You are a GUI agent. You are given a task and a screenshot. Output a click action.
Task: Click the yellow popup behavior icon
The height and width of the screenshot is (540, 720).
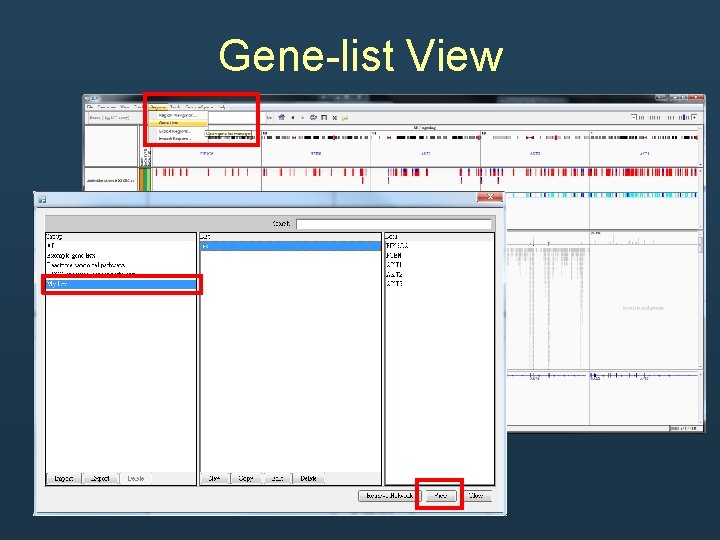345,118
